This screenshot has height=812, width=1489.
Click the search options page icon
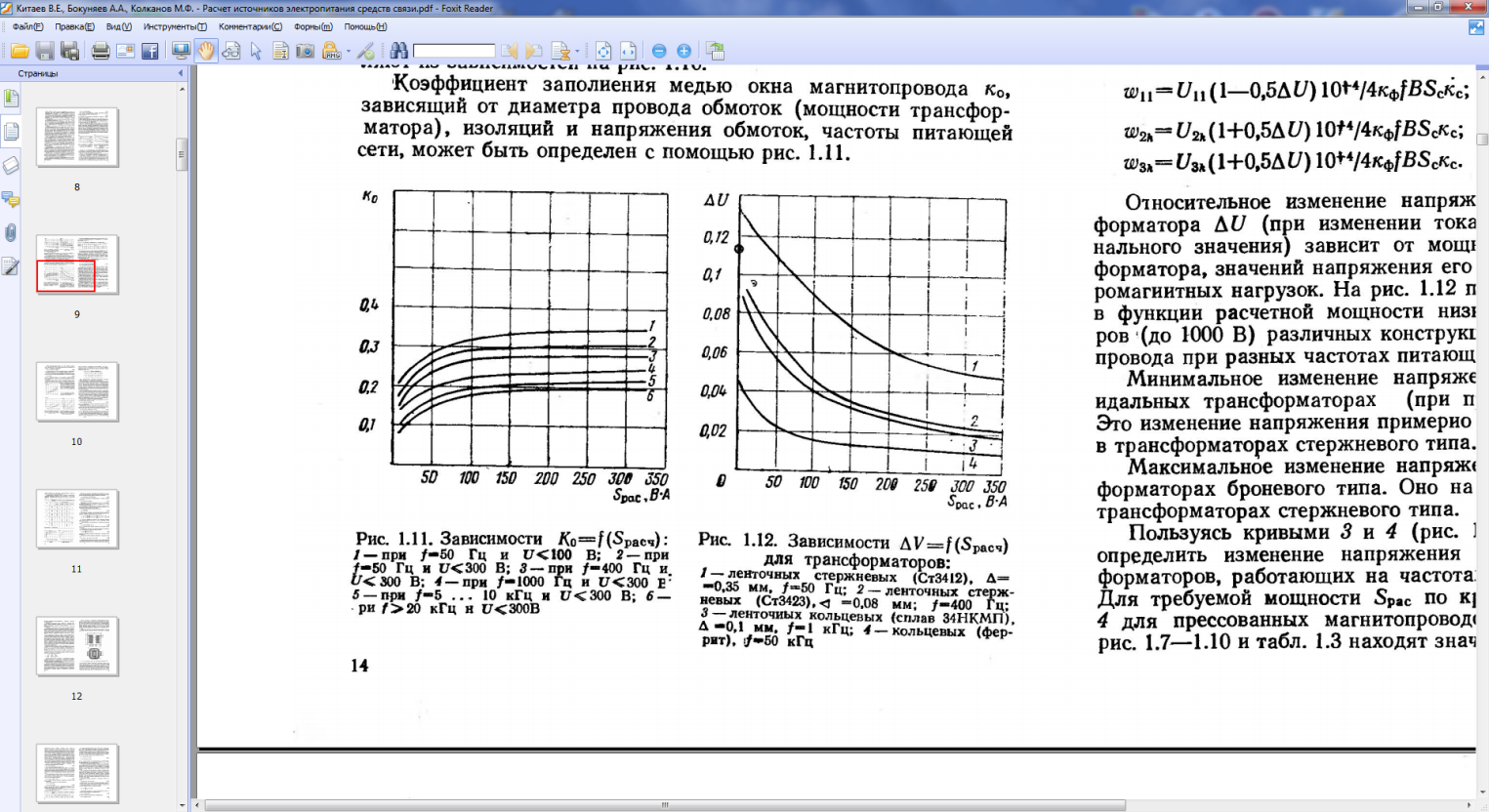click(x=559, y=51)
